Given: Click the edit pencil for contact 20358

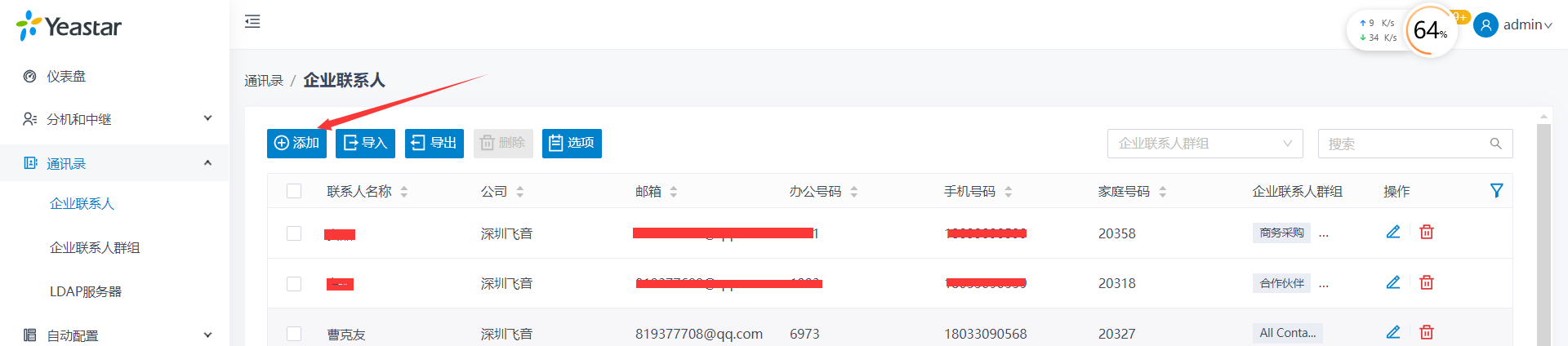Looking at the screenshot, I should pyautogui.click(x=1393, y=233).
